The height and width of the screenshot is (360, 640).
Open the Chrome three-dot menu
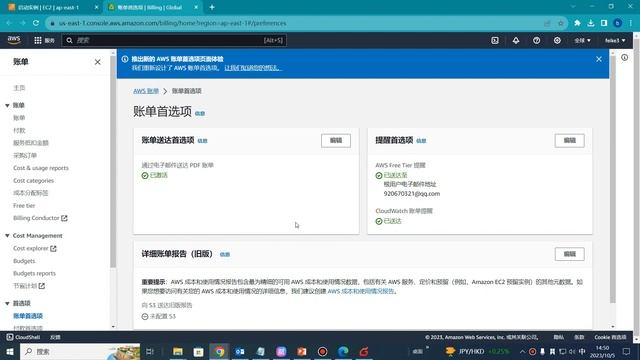coord(631,23)
